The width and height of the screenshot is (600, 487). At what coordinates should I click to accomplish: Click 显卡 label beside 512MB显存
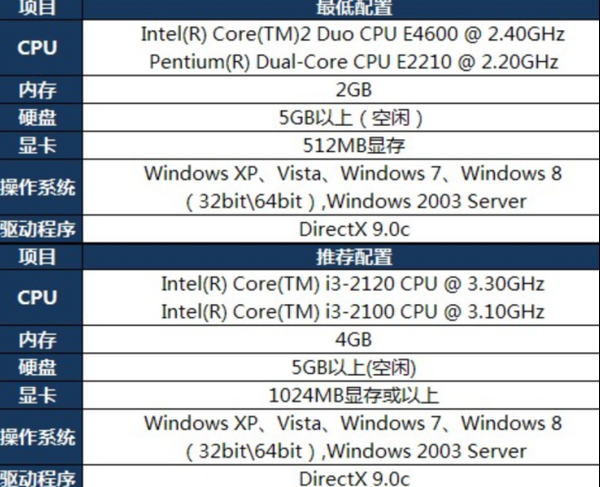(x=37, y=146)
